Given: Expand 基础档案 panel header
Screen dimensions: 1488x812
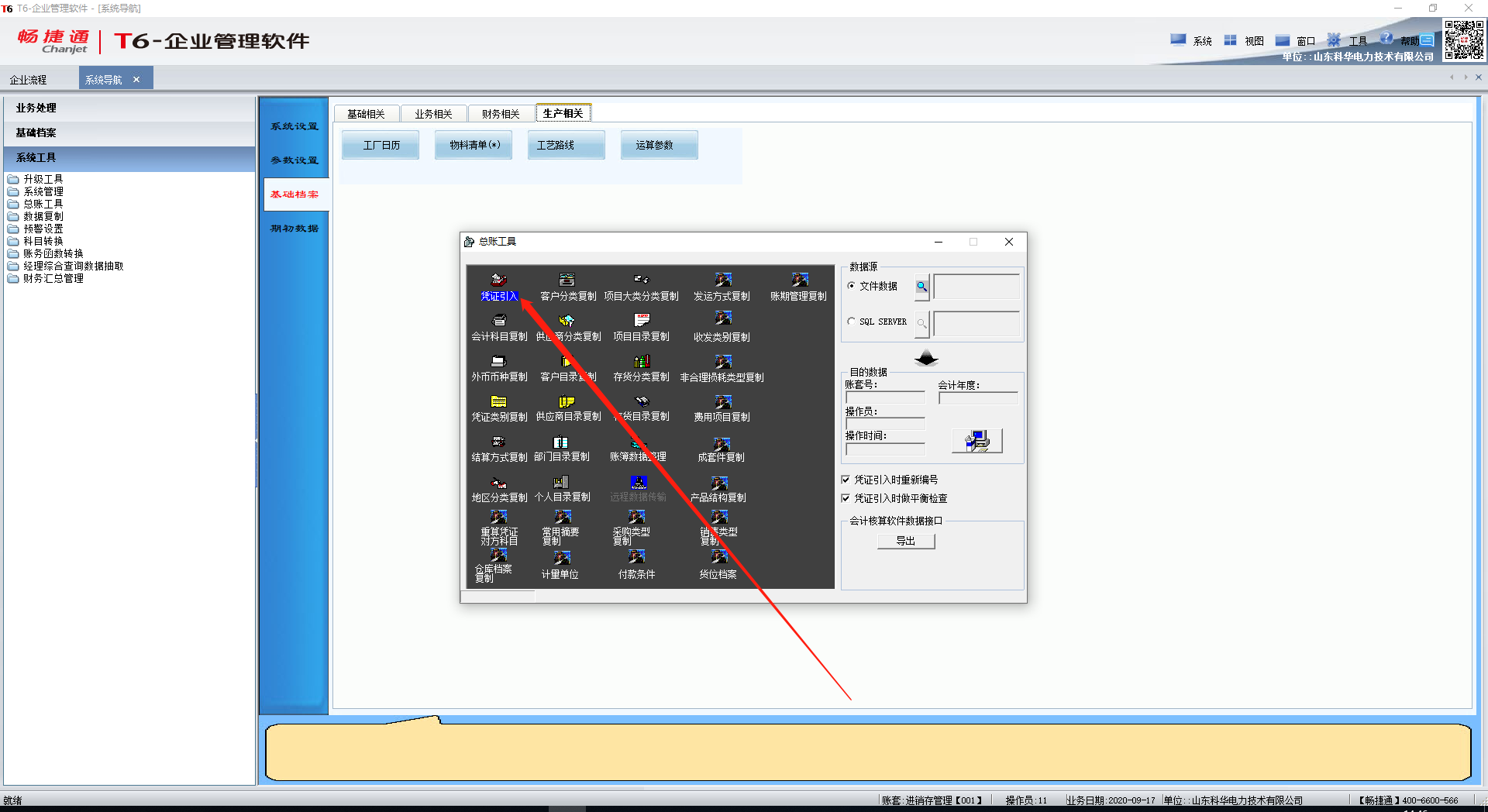Looking at the screenshot, I should (x=129, y=132).
